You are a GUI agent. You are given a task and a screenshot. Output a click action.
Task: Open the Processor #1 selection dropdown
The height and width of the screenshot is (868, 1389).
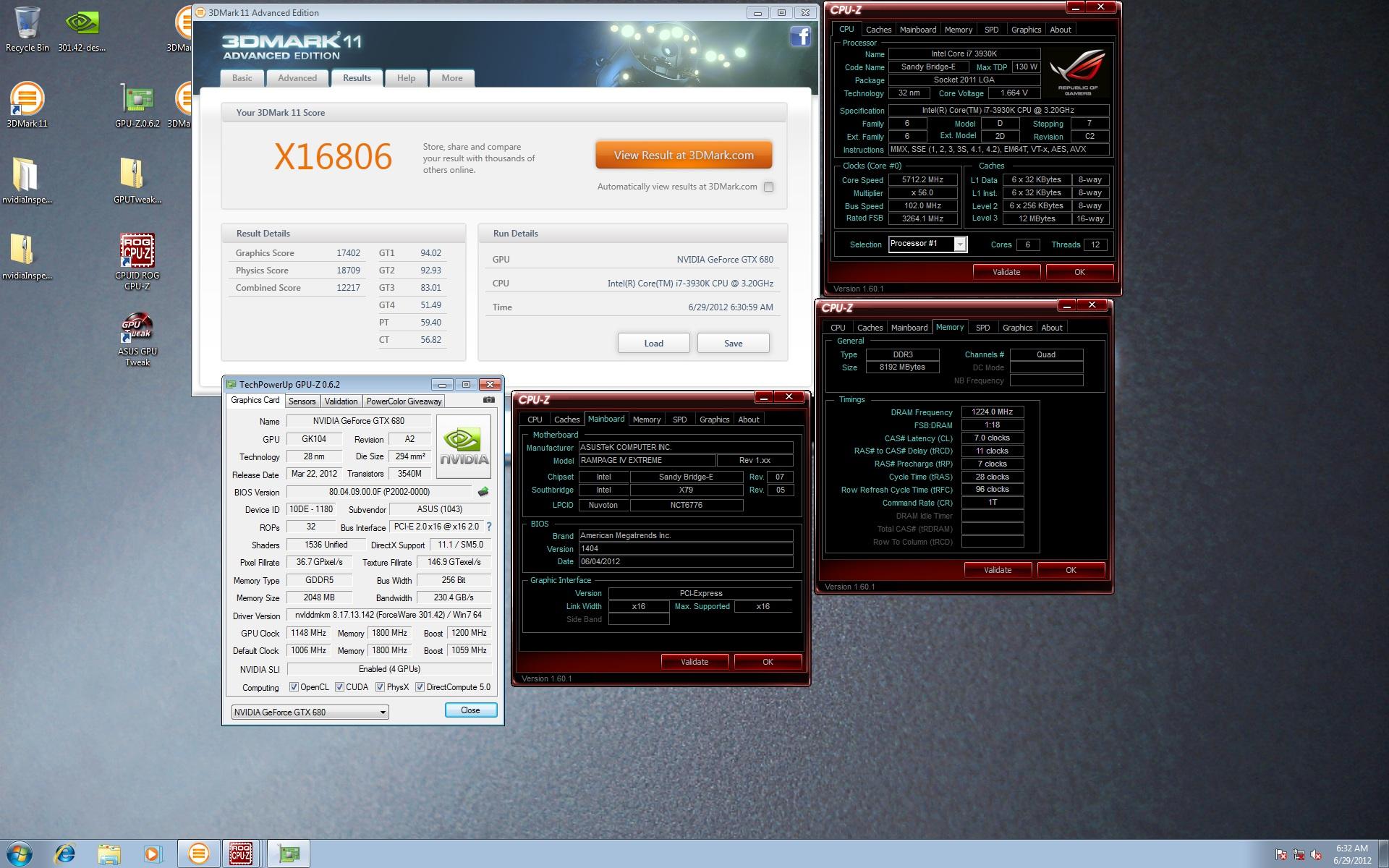(x=927, y=244)
